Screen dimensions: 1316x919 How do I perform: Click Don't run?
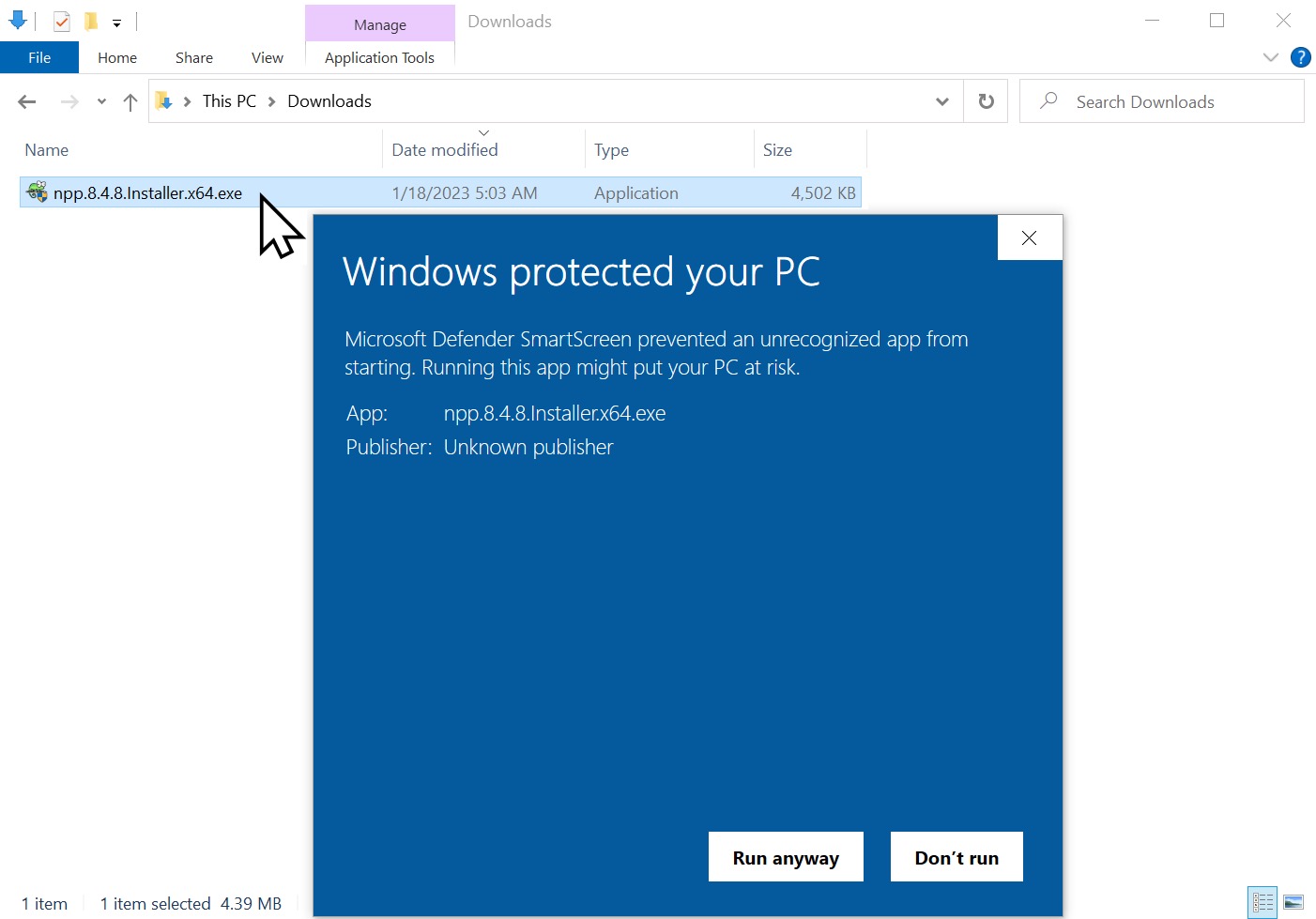(x=956, y=857)
